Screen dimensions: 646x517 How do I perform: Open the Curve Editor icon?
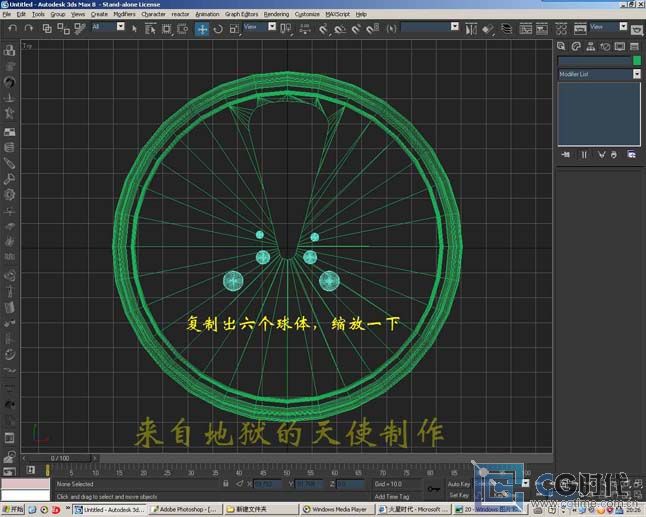525,28
